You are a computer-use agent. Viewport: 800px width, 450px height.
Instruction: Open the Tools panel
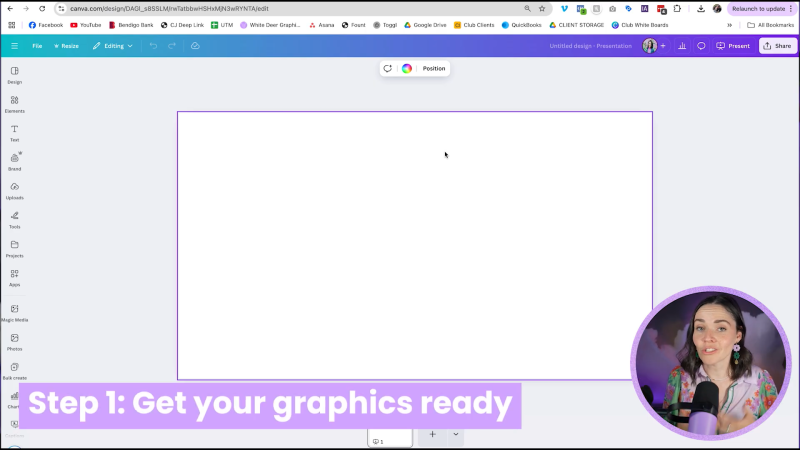[14, 220]
